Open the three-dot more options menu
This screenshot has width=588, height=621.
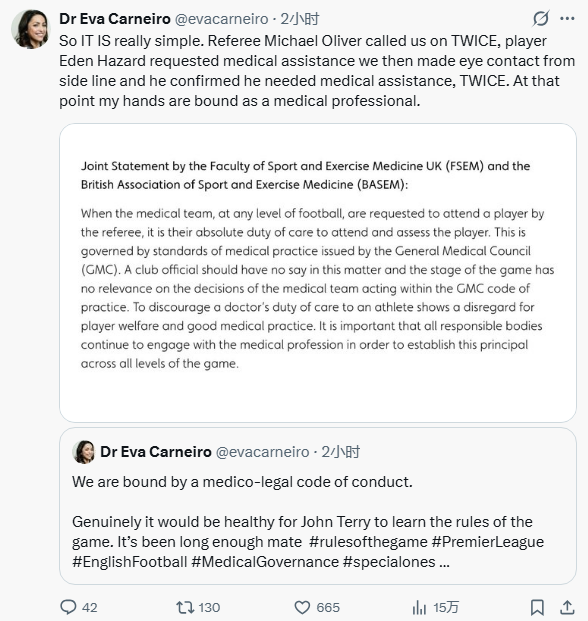[567, 18]
